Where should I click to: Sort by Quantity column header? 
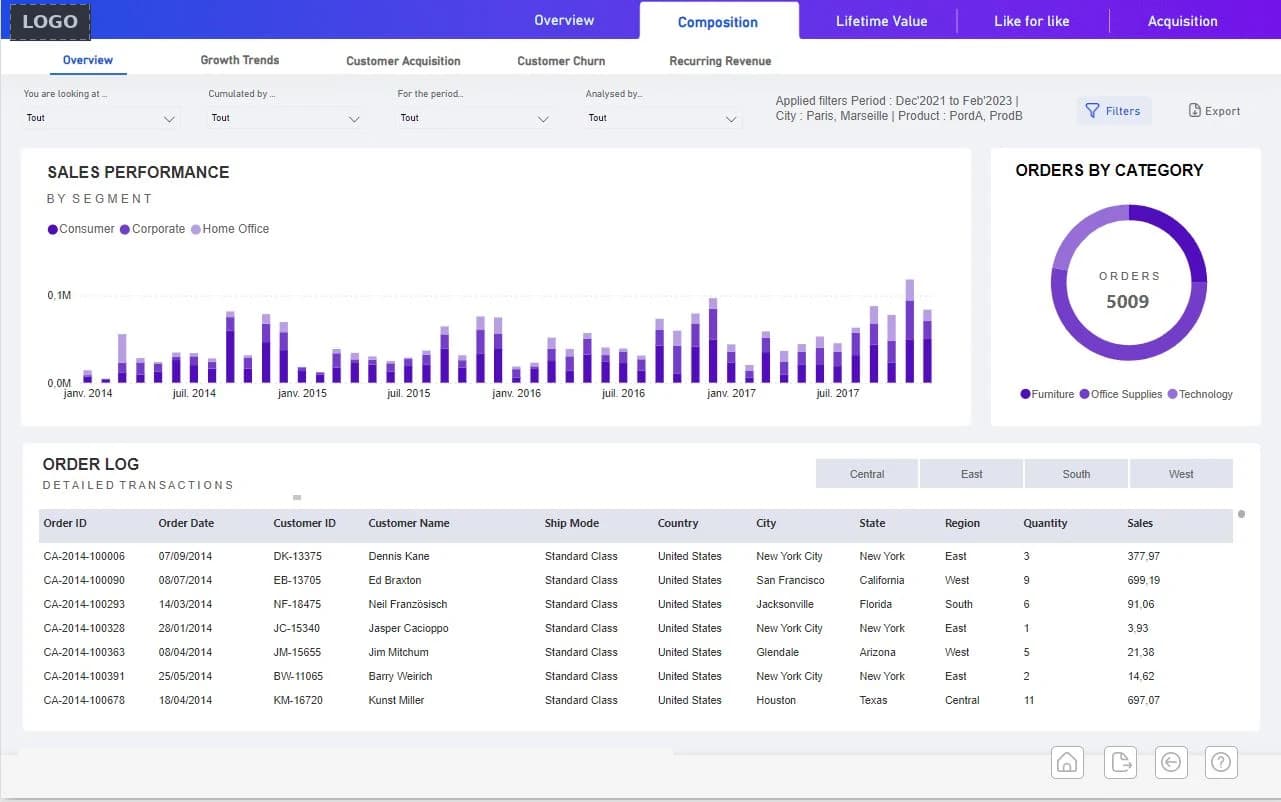point(1045,523)
